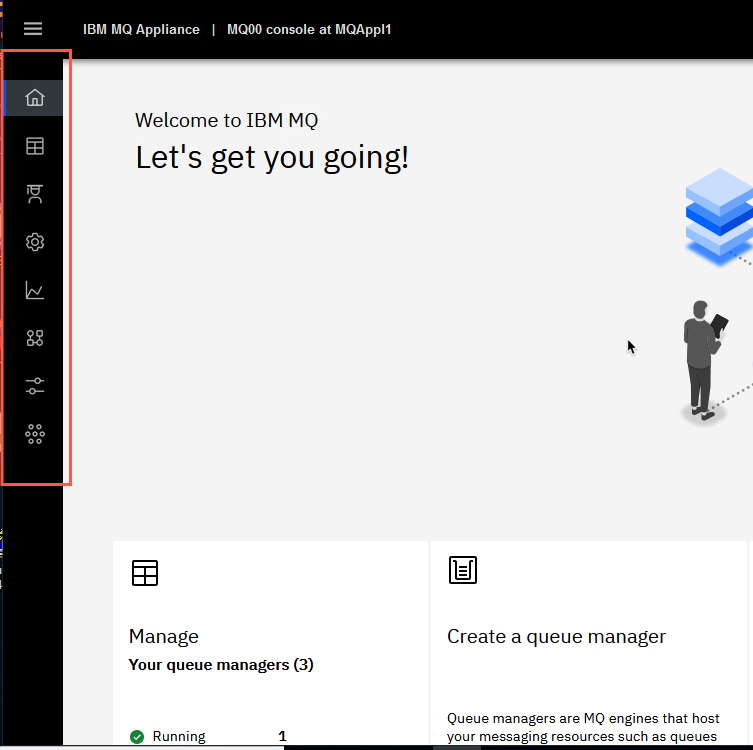This screenshot has height=750, width=753.
Task: Open the hamburger navigation menu
Action: 33,29
